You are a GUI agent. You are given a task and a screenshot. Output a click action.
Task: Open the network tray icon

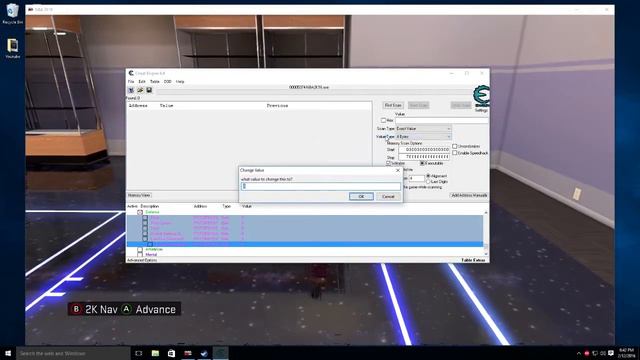pyautogui.click(x=595, y=353)
